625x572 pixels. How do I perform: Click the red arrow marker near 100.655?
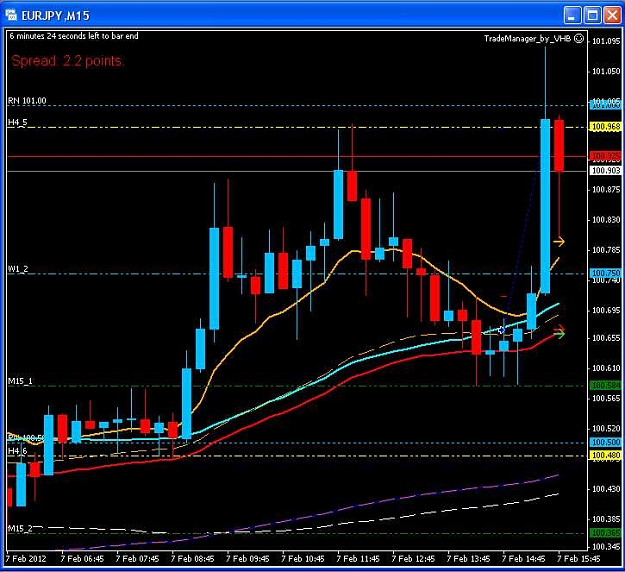560,328
